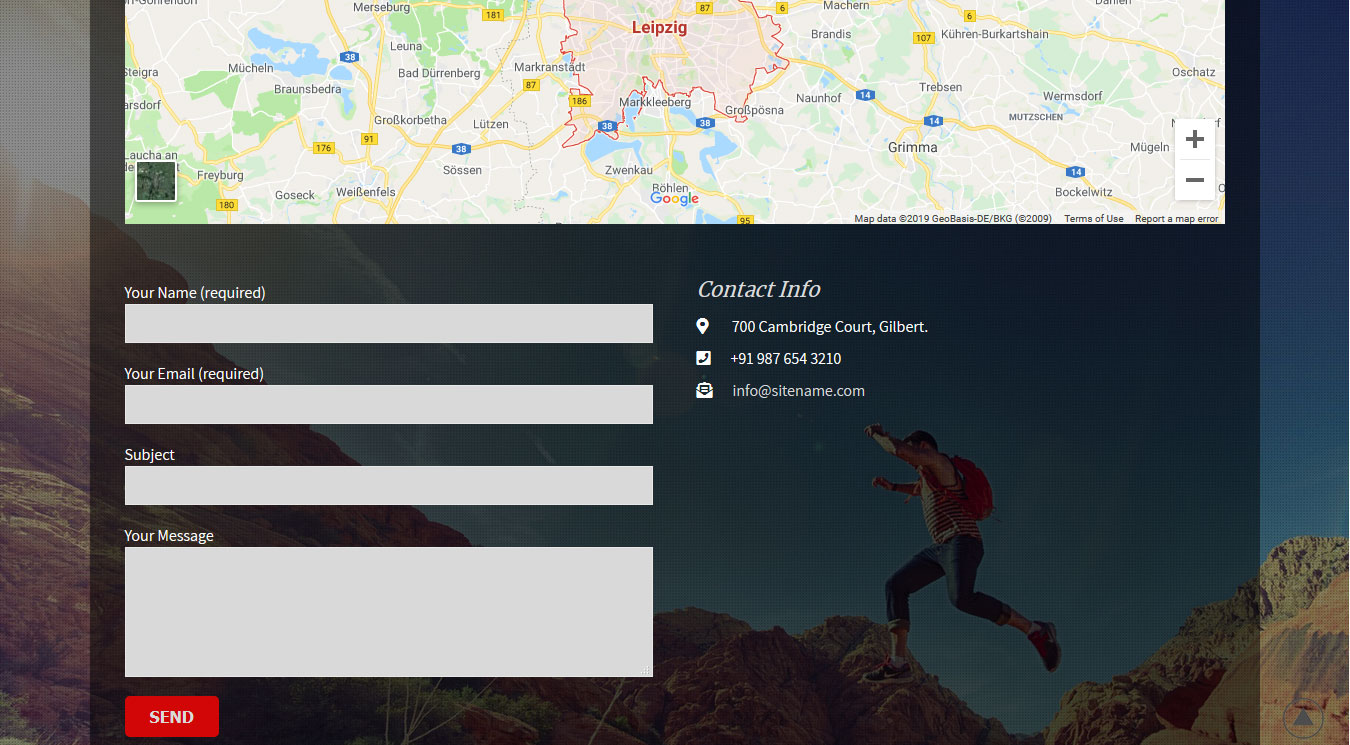Click Report a map error link

1176,219
